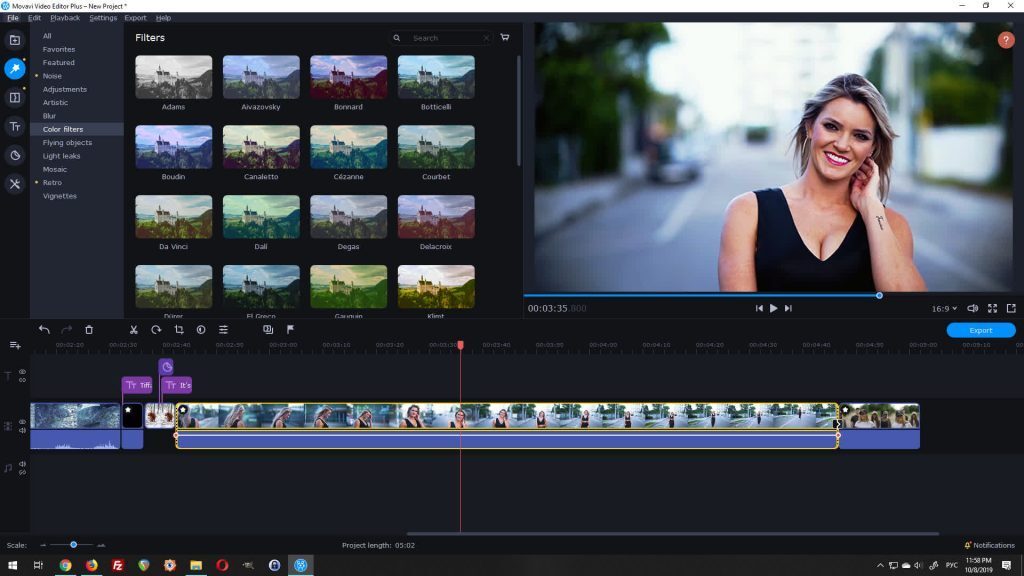Screen dimensions: 1024x576
Task: Click the crop tool in timeline toolbar
Action: click(x=179, y=330)
